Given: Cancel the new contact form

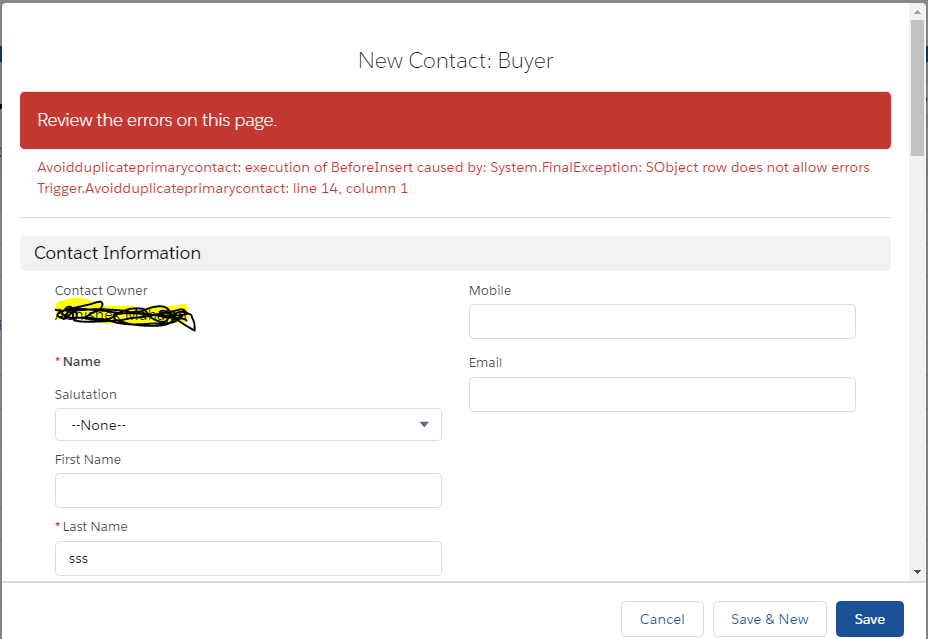Looking at the screenshot, I should tap(662, 619).
